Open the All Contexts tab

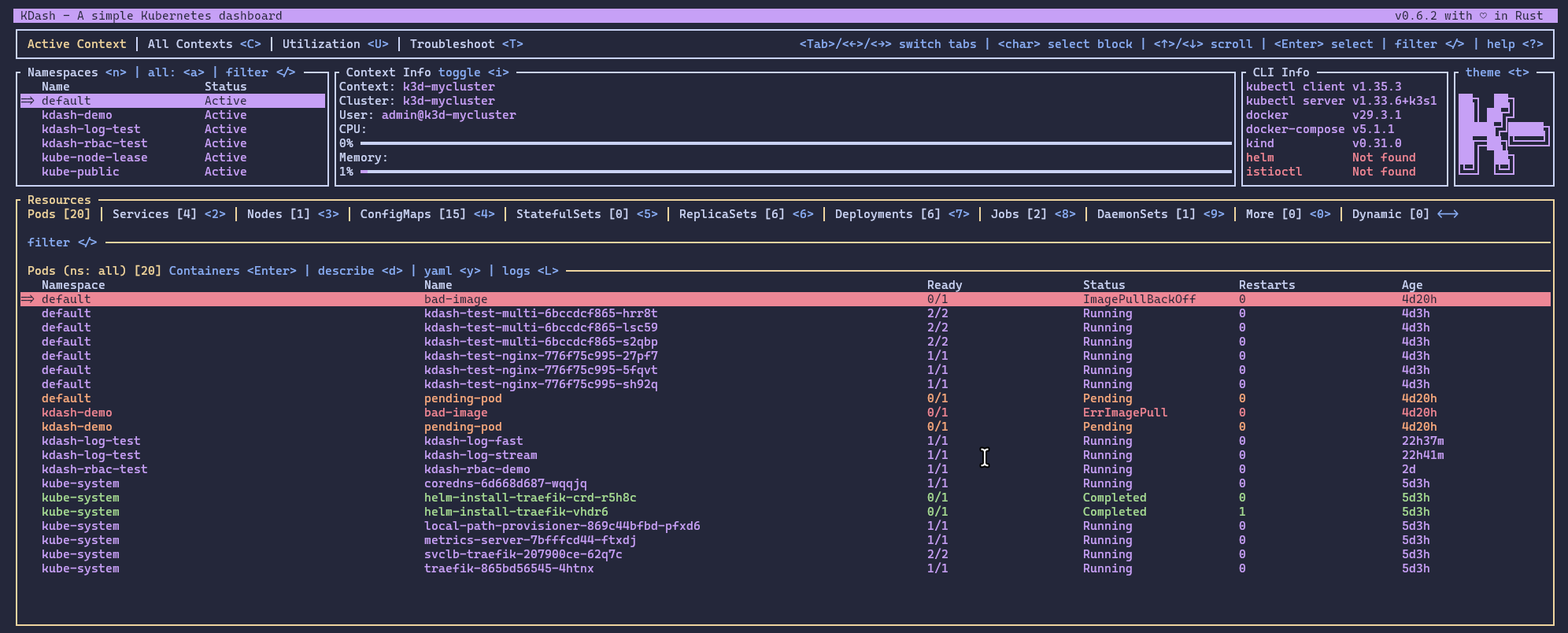[204, 44]
